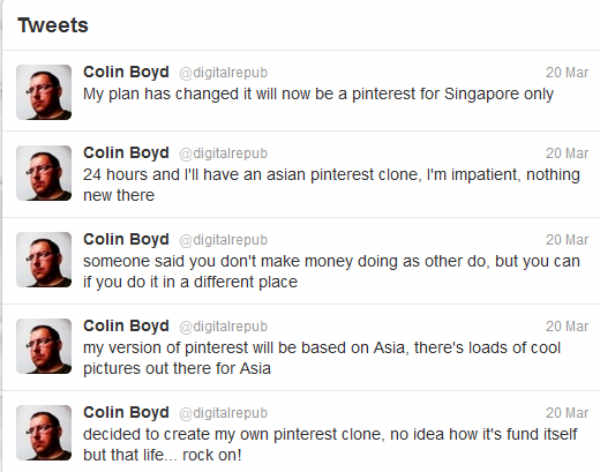Click Colin Boyd name on 'rock on!' tweet
Viewport: 600px width, 472px height.
click(x=126, y=412)
